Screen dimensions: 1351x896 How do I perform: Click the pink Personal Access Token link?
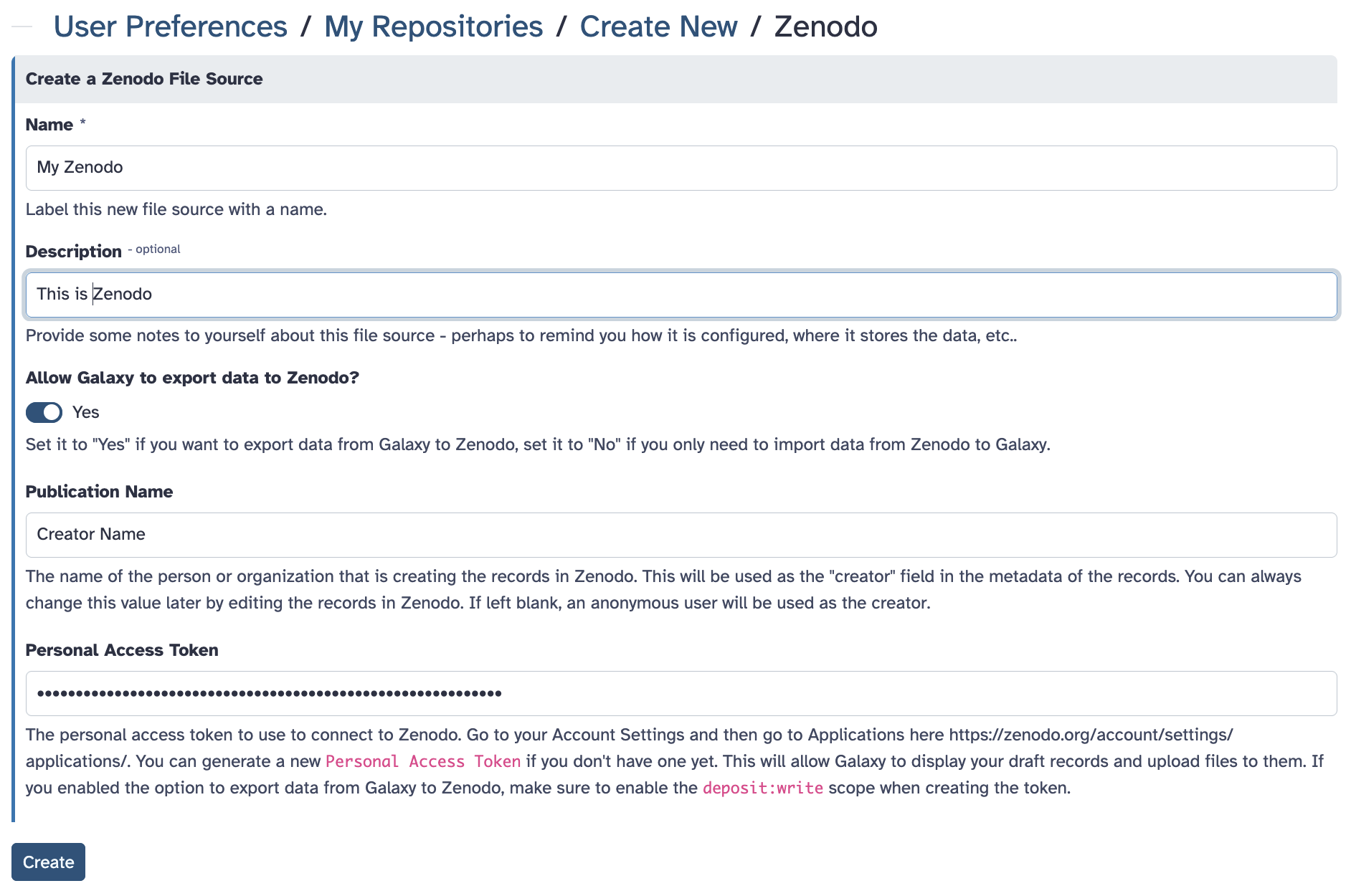click(422, 761)
